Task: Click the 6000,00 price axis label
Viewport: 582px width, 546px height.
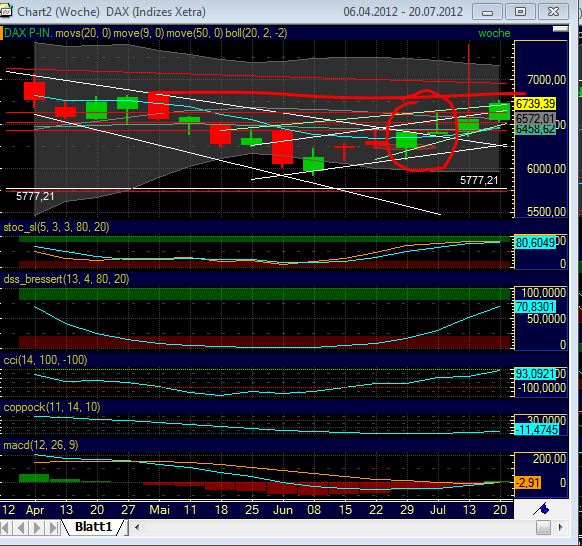Action: (x=546, y=169)
